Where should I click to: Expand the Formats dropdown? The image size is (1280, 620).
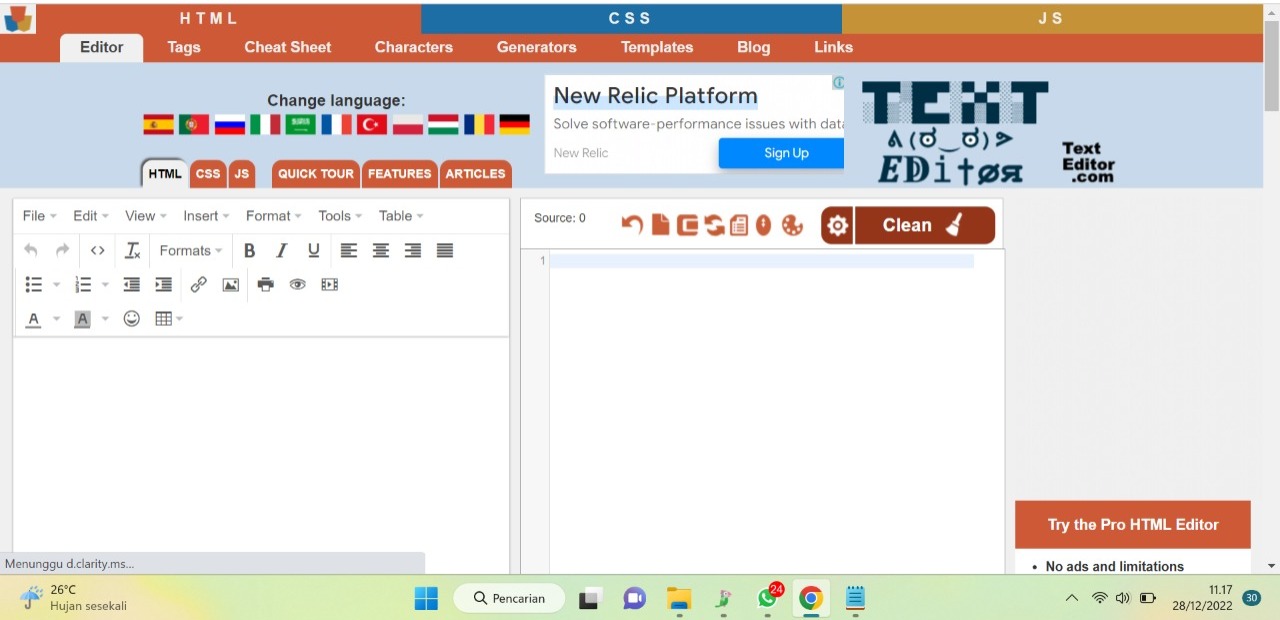(x=191, y=251)
